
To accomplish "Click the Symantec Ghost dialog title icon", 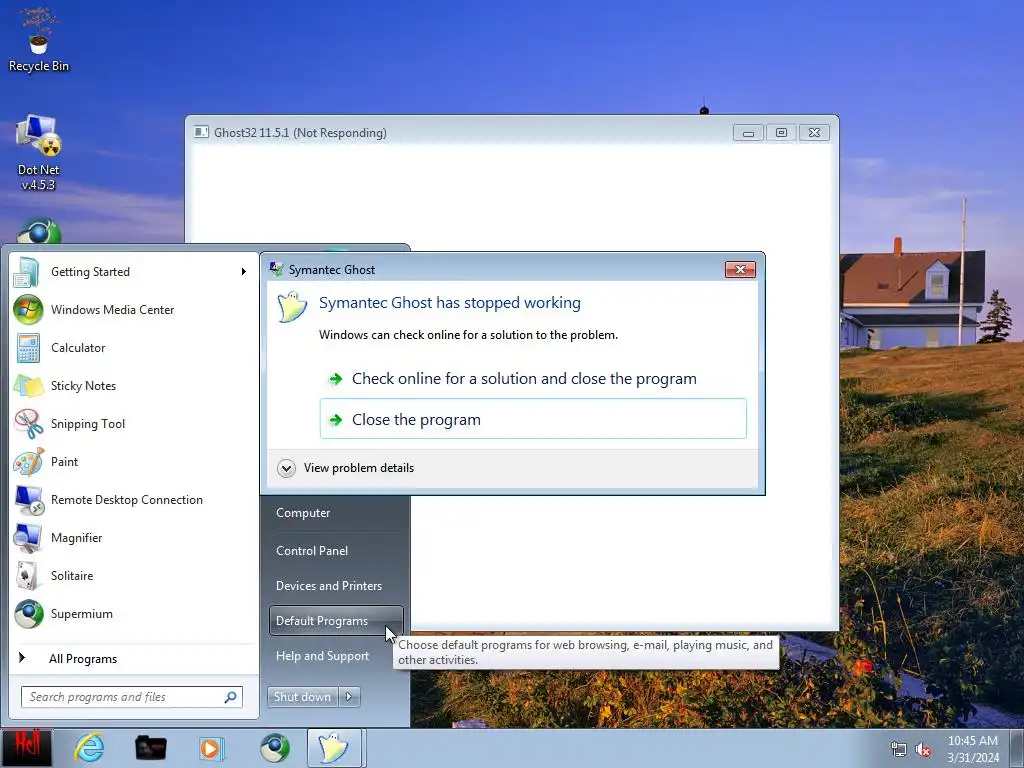I will (x=277, y=269).
